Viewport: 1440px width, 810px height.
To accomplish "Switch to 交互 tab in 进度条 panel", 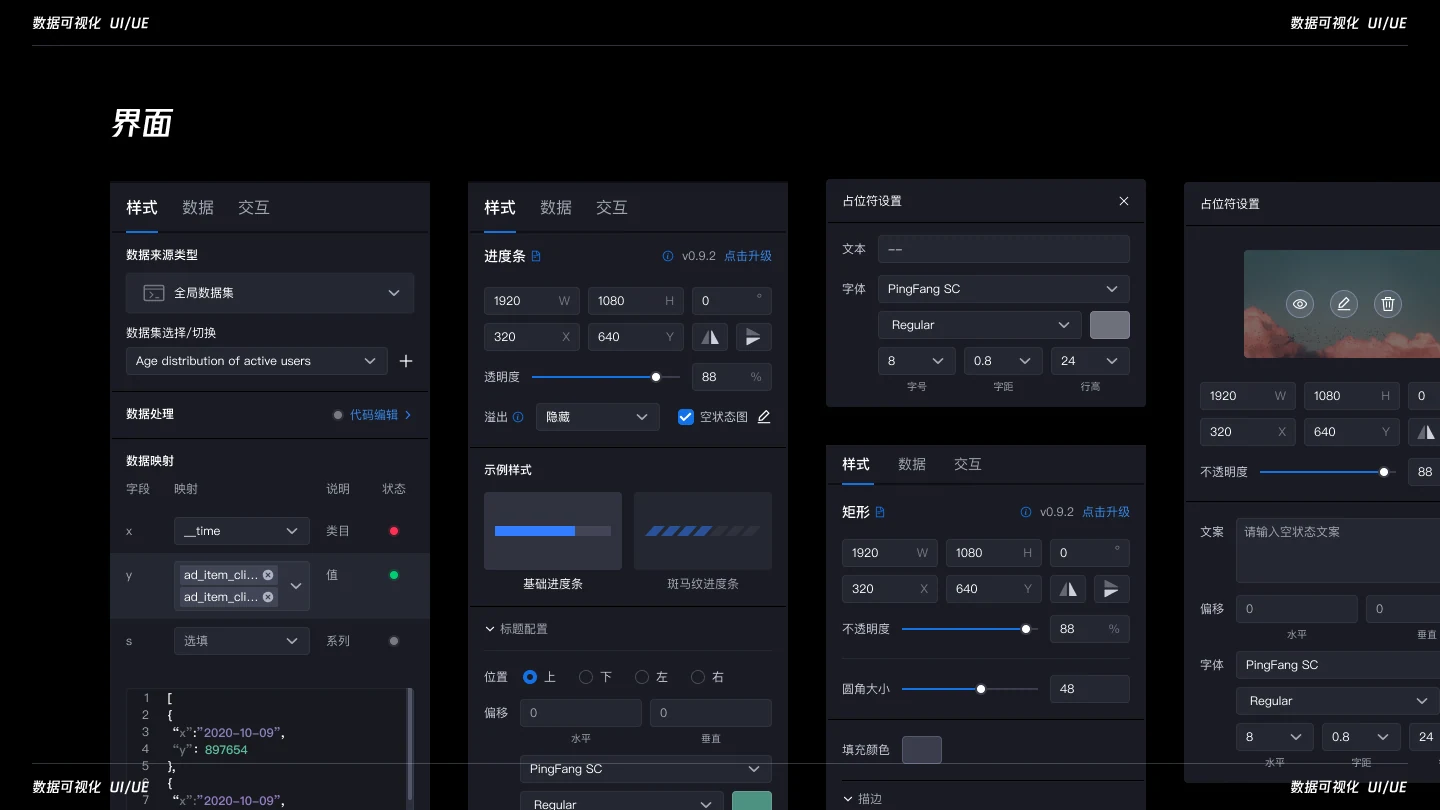I will click(x=612, y=207).
